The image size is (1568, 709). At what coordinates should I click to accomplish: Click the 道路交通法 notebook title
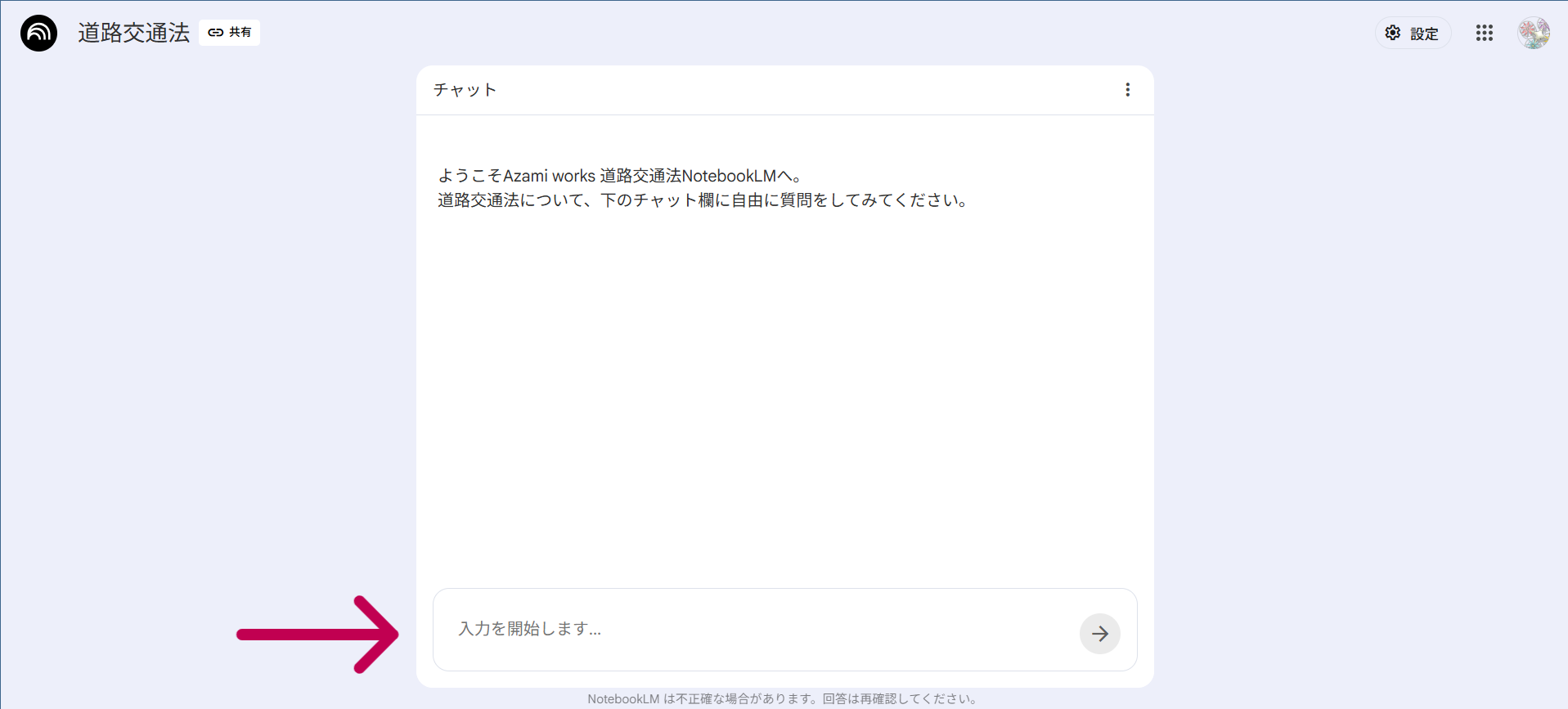click(x=133, y=33)
